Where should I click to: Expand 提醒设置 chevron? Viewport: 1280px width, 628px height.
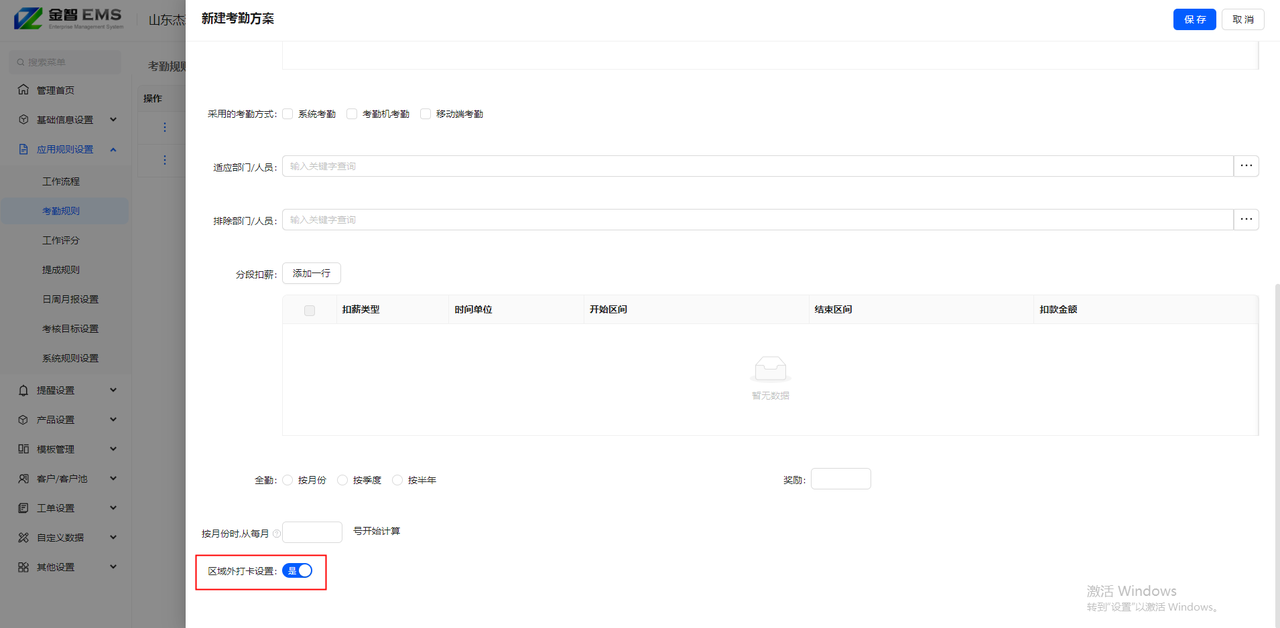click(x=113, y=390)
